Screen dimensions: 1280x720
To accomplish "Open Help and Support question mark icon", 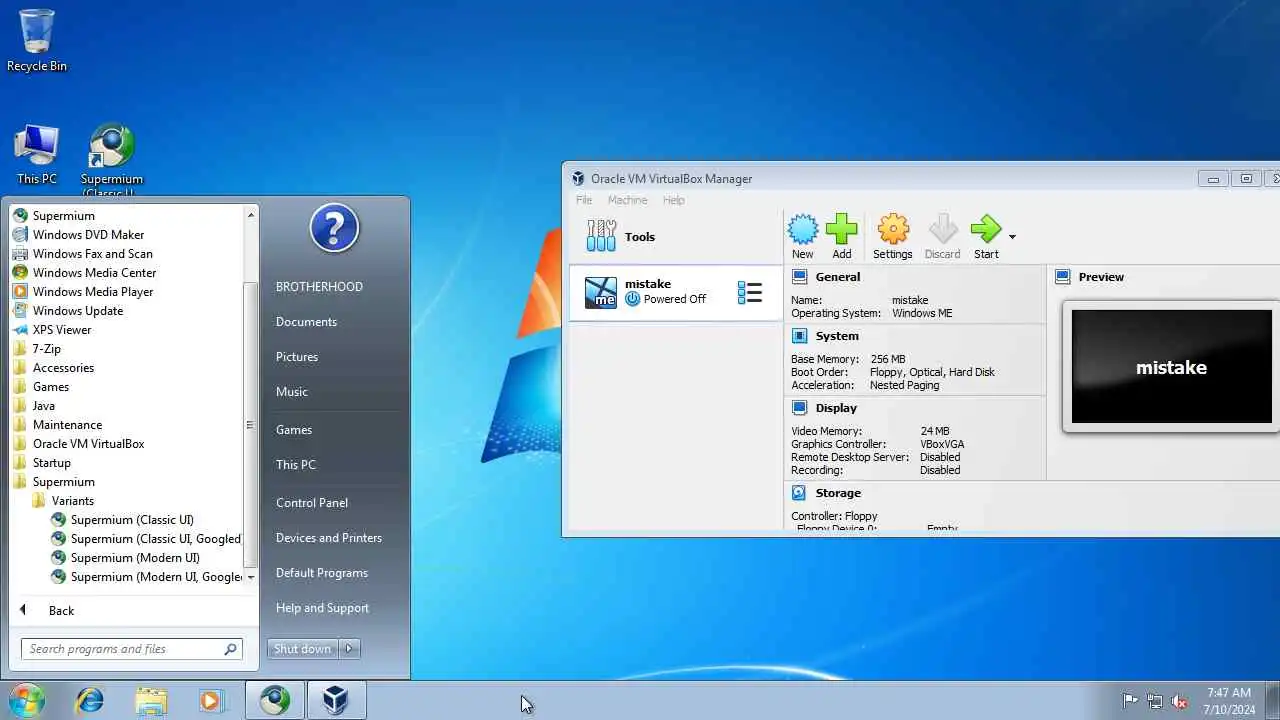I will pyautogui.click(x=334, y=228).
